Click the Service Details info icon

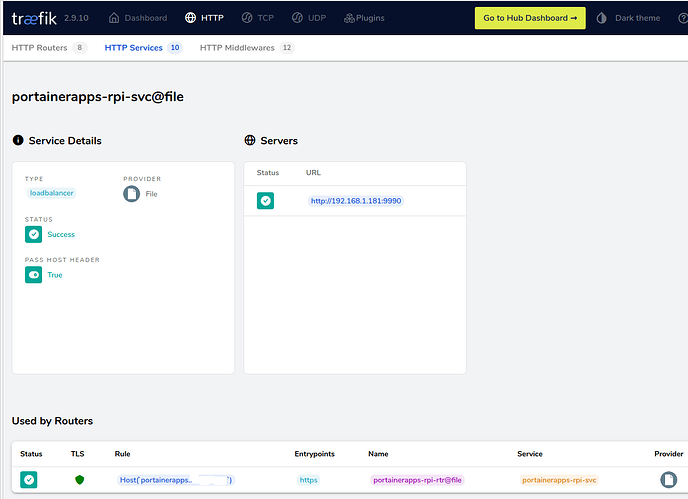18,140
